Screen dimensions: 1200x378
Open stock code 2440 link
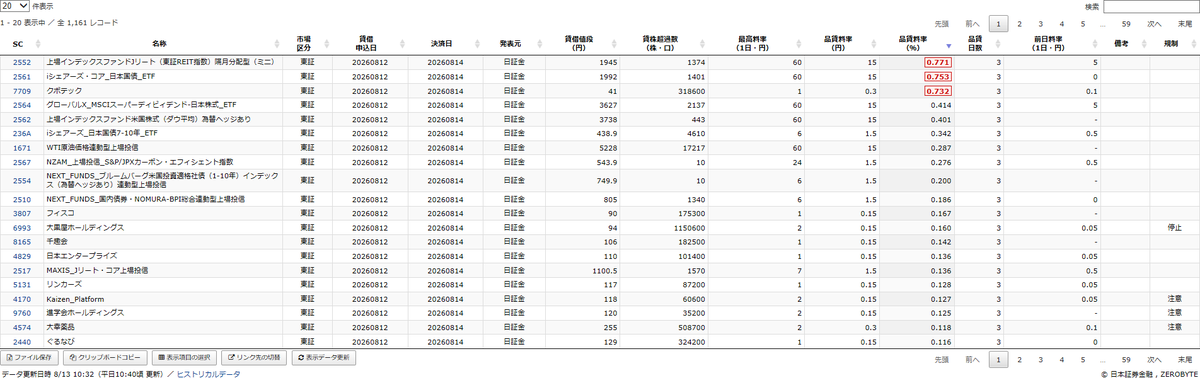coord(22,342)
